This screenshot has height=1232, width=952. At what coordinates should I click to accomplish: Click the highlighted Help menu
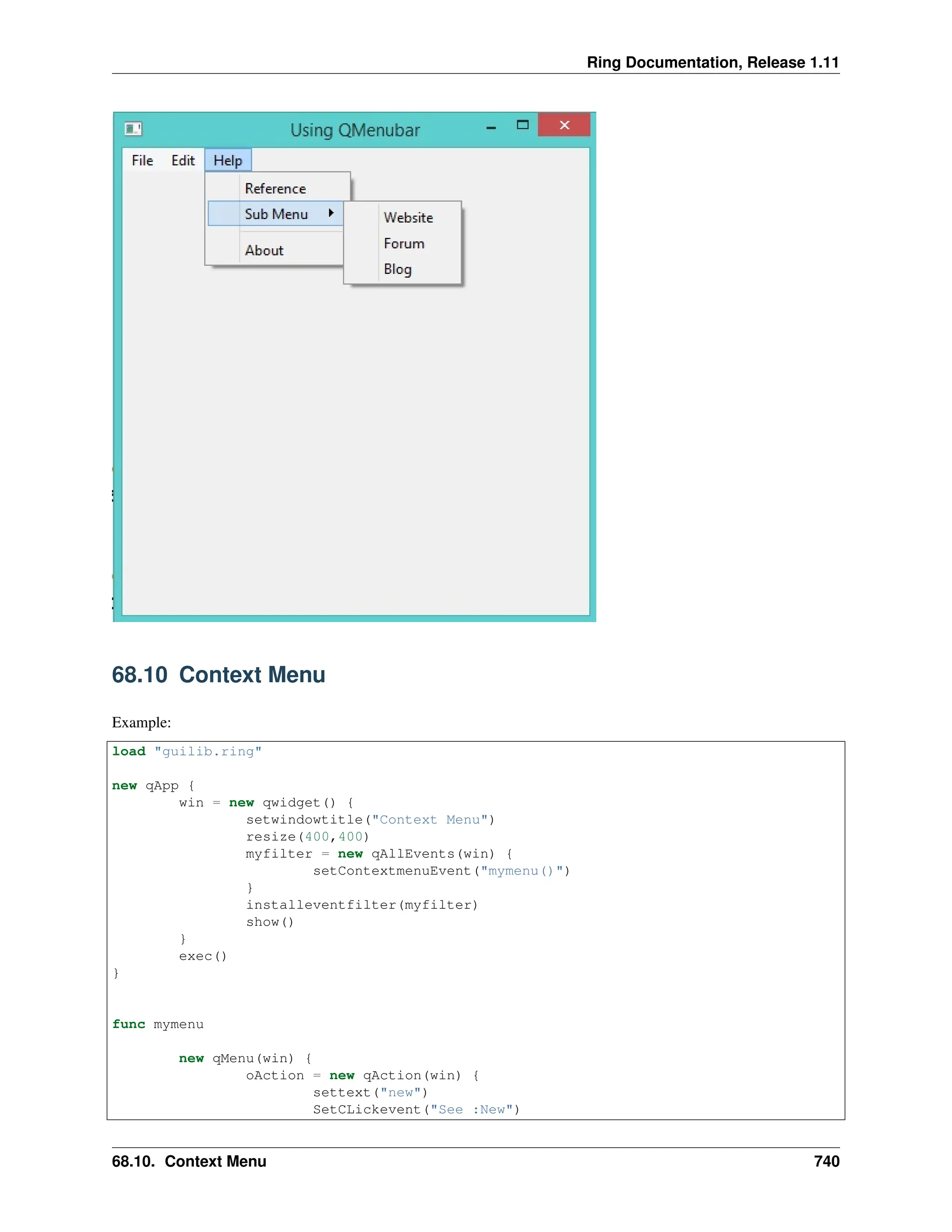coord(228,161)
